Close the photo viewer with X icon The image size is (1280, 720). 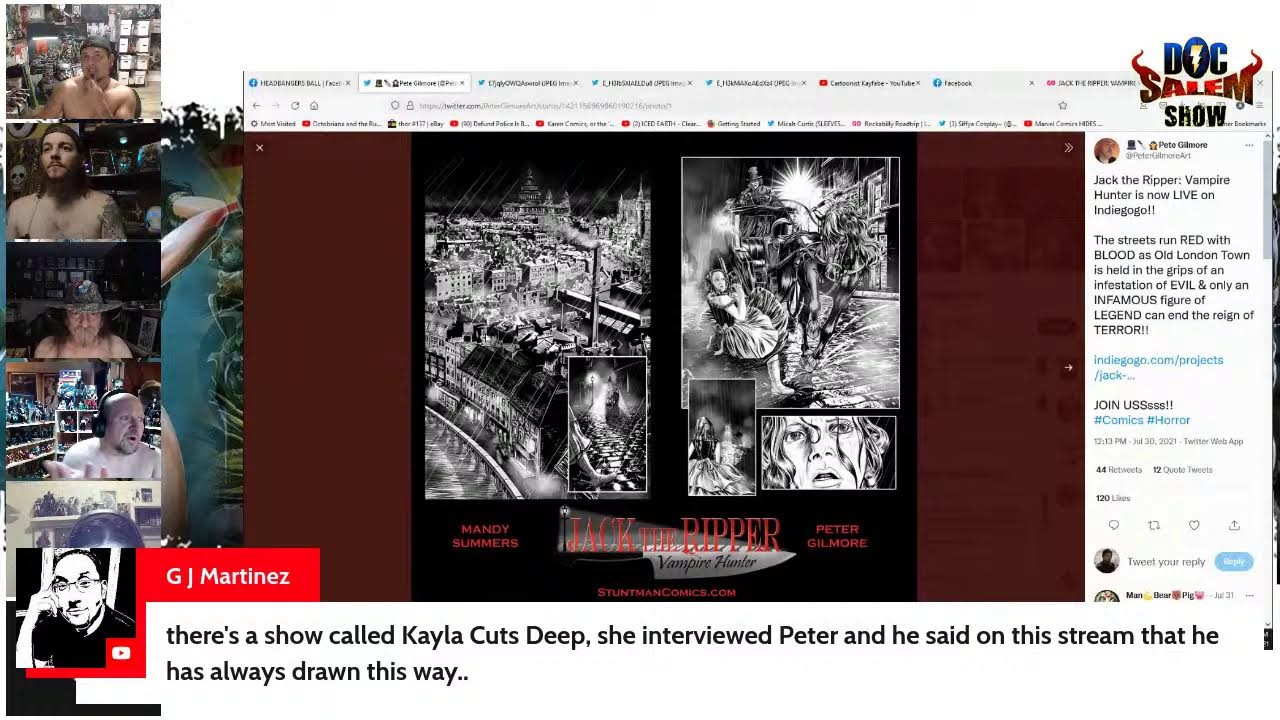(x=259, y=148)
